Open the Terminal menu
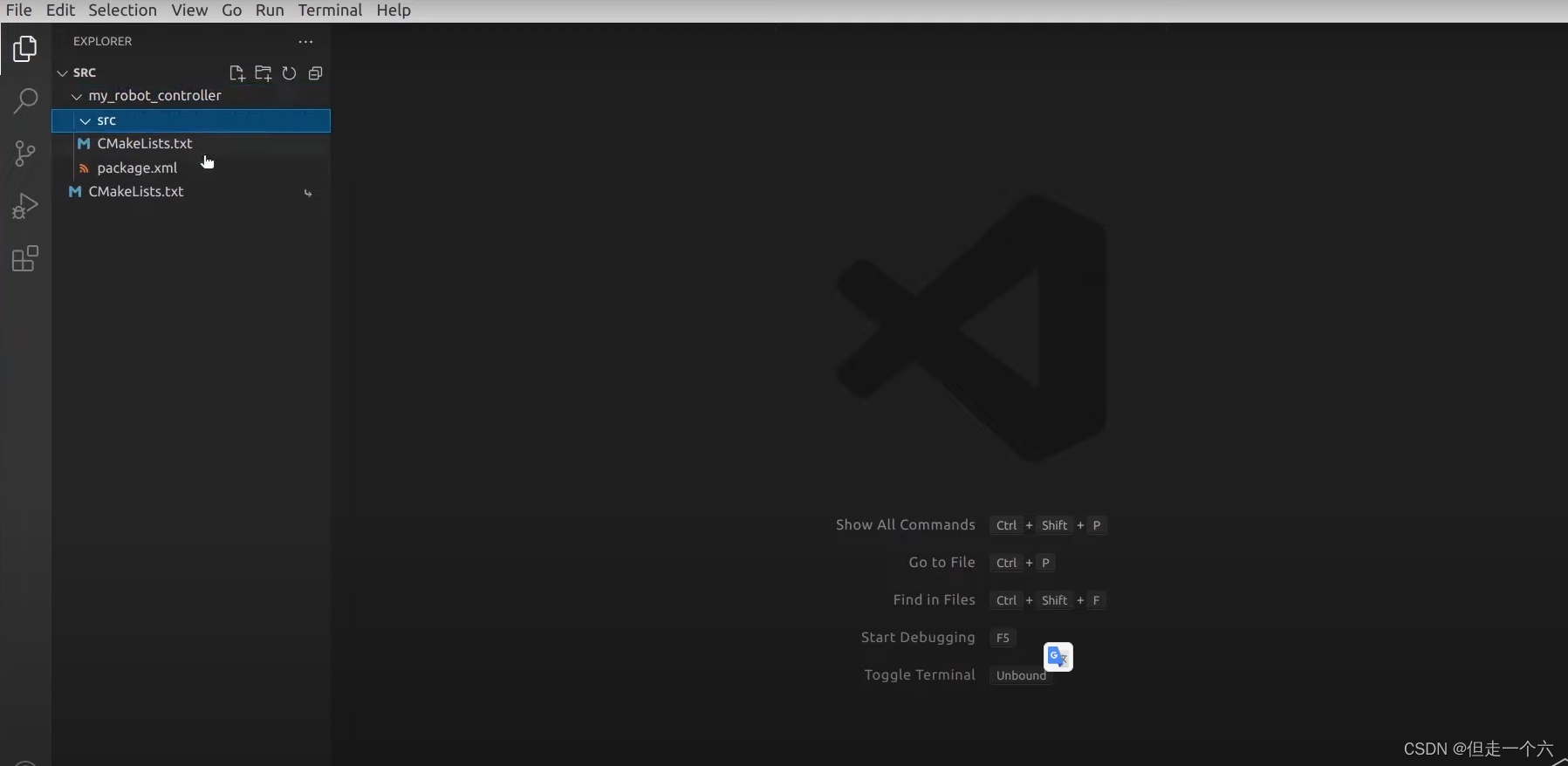Image resolution: width=1568 pixels, height=766 pixels. (x=330, y=10)
